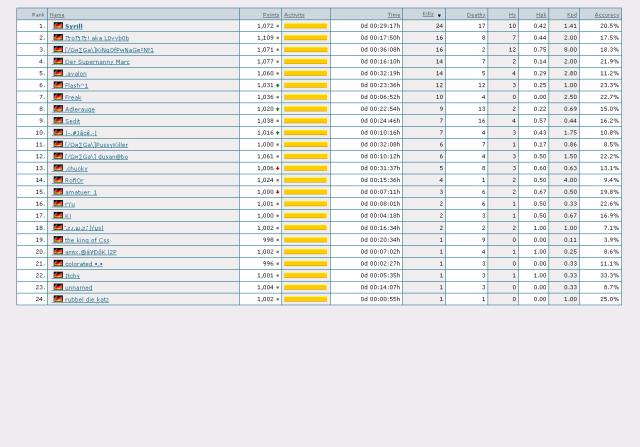Click the flag beside rubbel die katz
Viewport: 640px width, 447px height.
pos(58,299)
